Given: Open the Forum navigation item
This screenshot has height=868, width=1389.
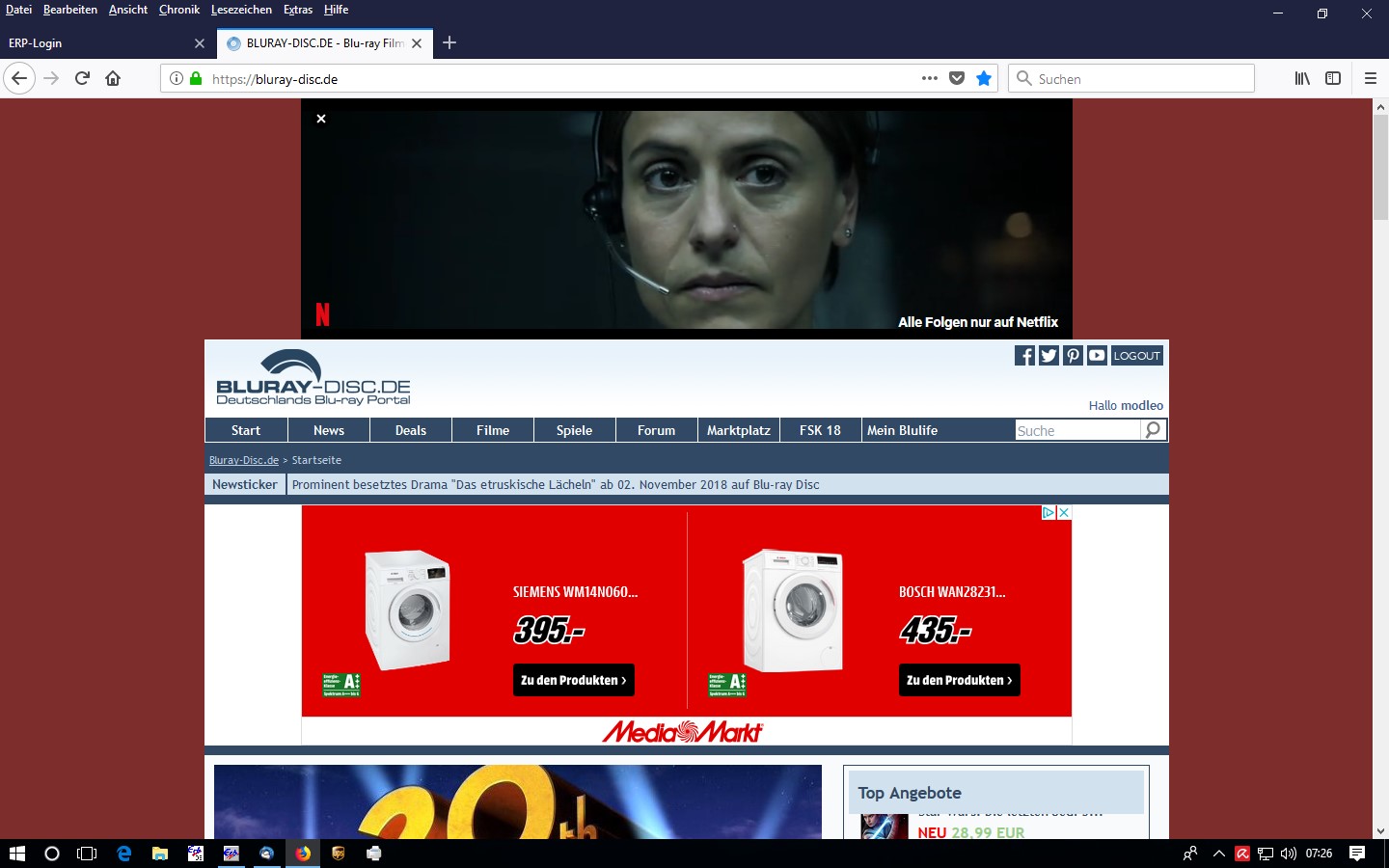Looking at the screenshot, I should pyautogui.click(x=657, y=430).
